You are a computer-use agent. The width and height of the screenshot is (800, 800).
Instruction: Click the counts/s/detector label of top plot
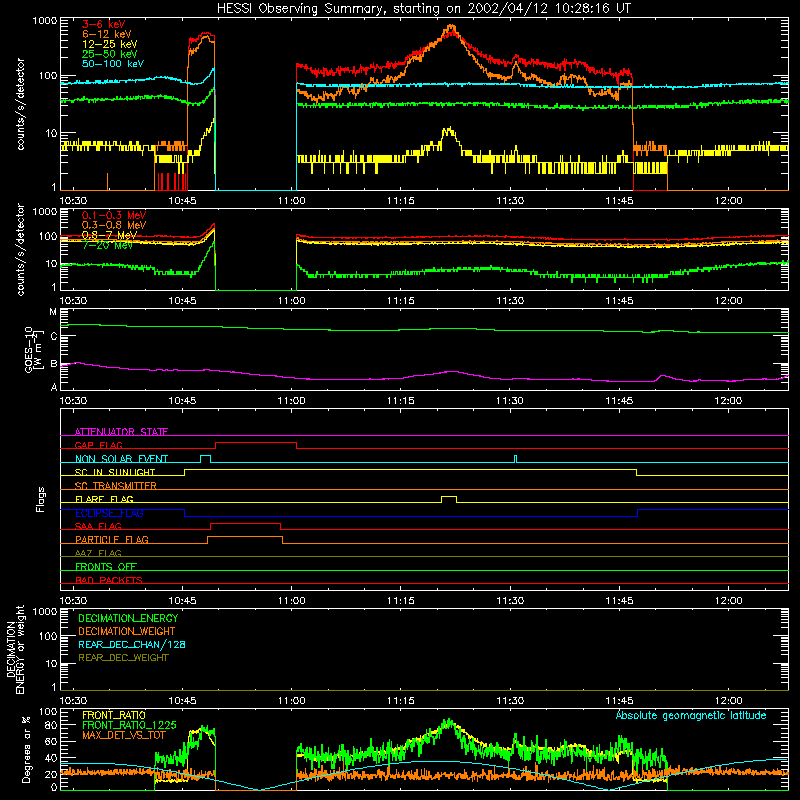click(20, 104)
